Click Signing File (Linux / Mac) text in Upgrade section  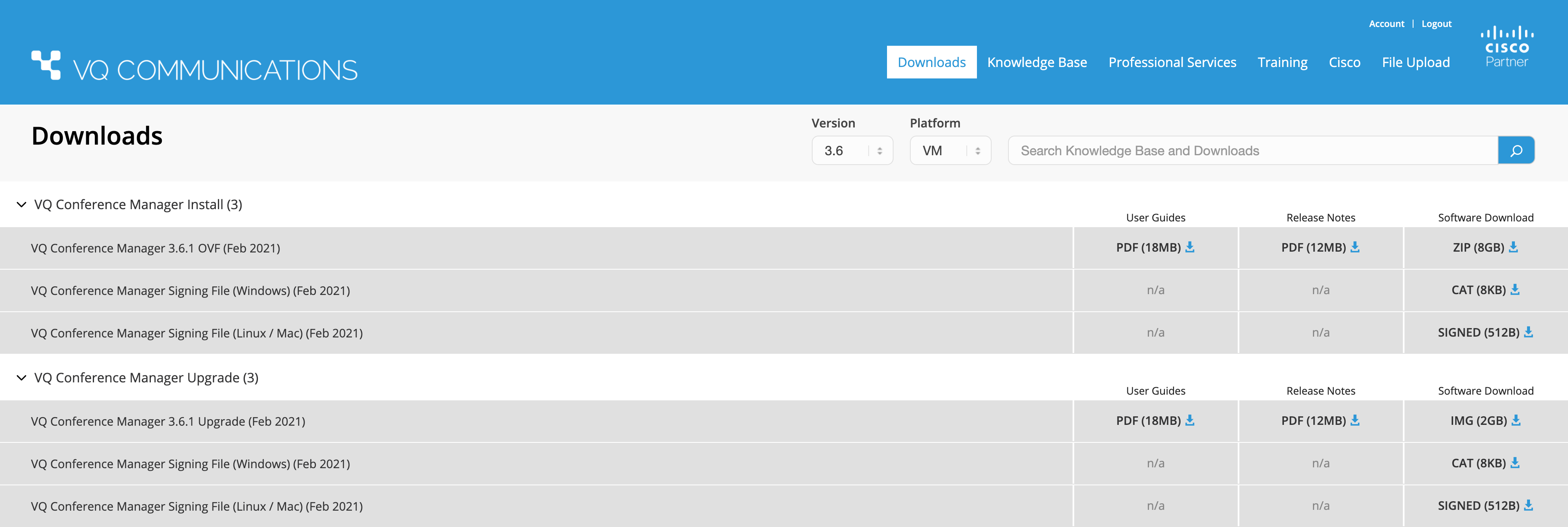197,507
